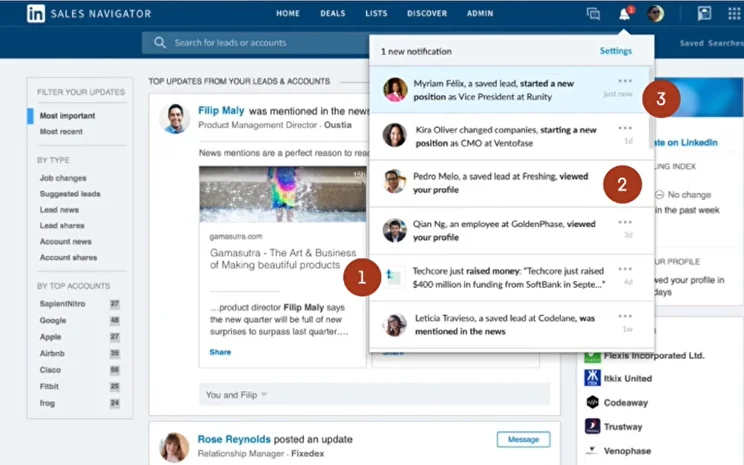The height and width of the screenshot is (465, 744).
Task: Click the LinkedIn Sales Navigator logo
Action: tap(89, 13)
